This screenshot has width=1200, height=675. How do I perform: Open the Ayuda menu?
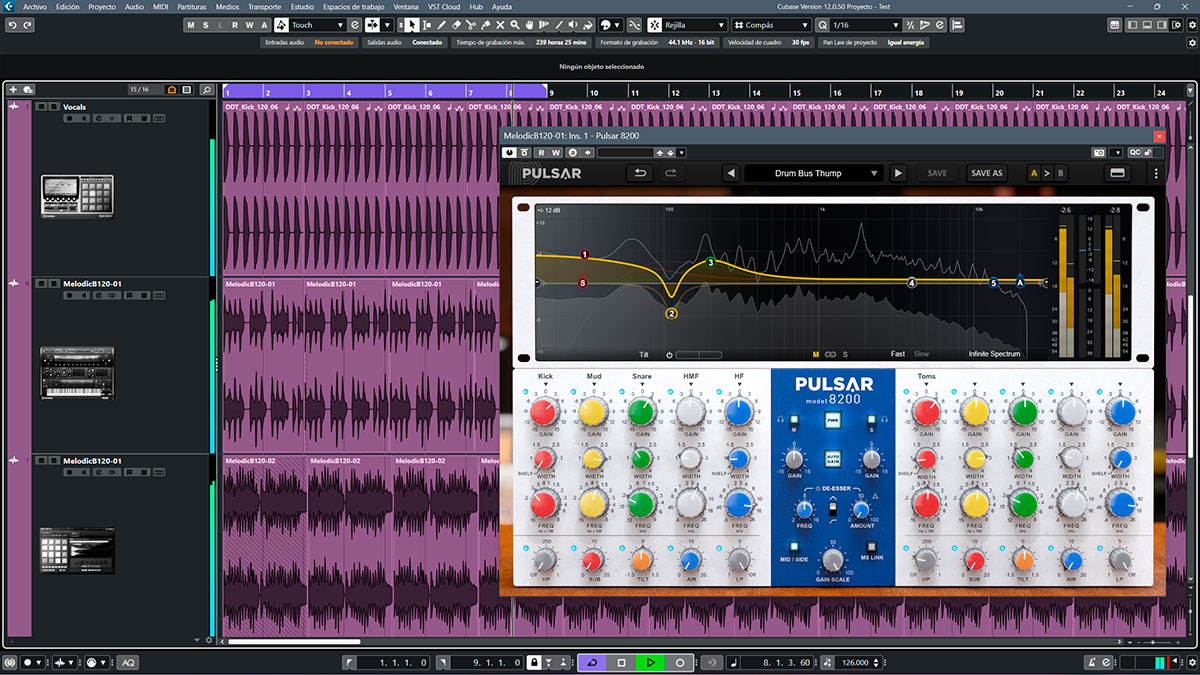click(x=502, y=6)
